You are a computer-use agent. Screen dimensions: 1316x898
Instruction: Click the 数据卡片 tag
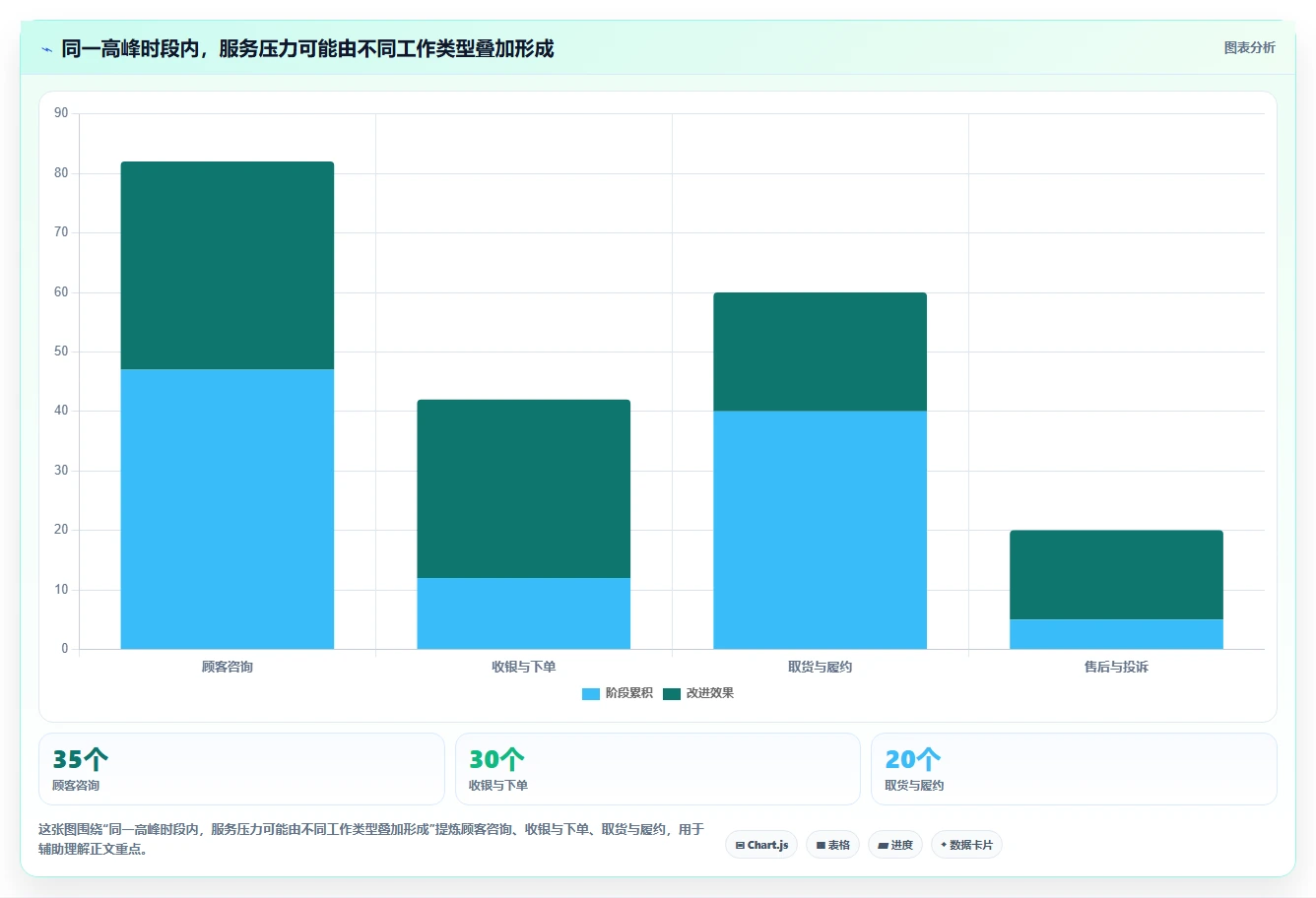coord(966,845)
